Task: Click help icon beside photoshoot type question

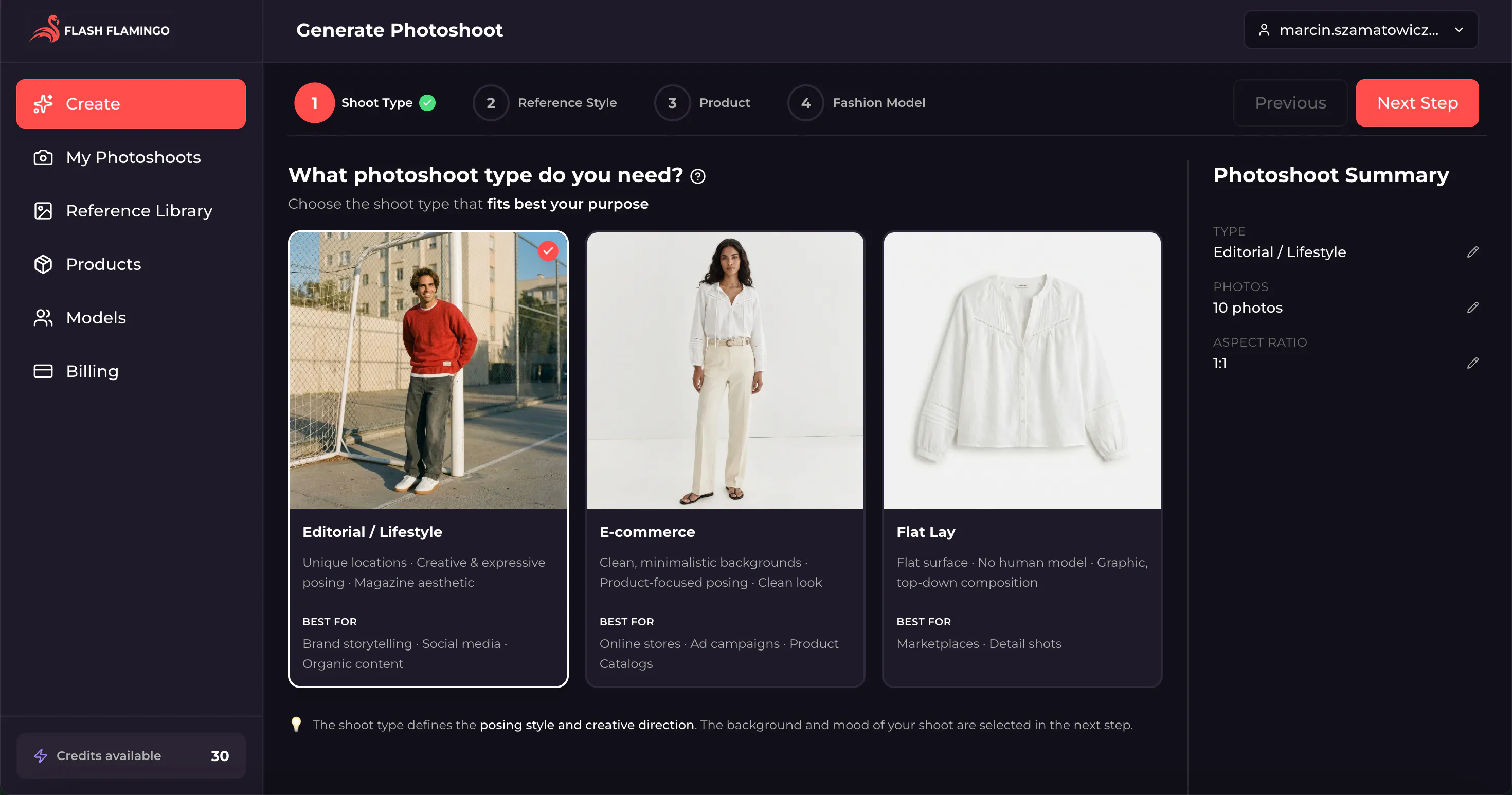Action: [x=697, y=176]
